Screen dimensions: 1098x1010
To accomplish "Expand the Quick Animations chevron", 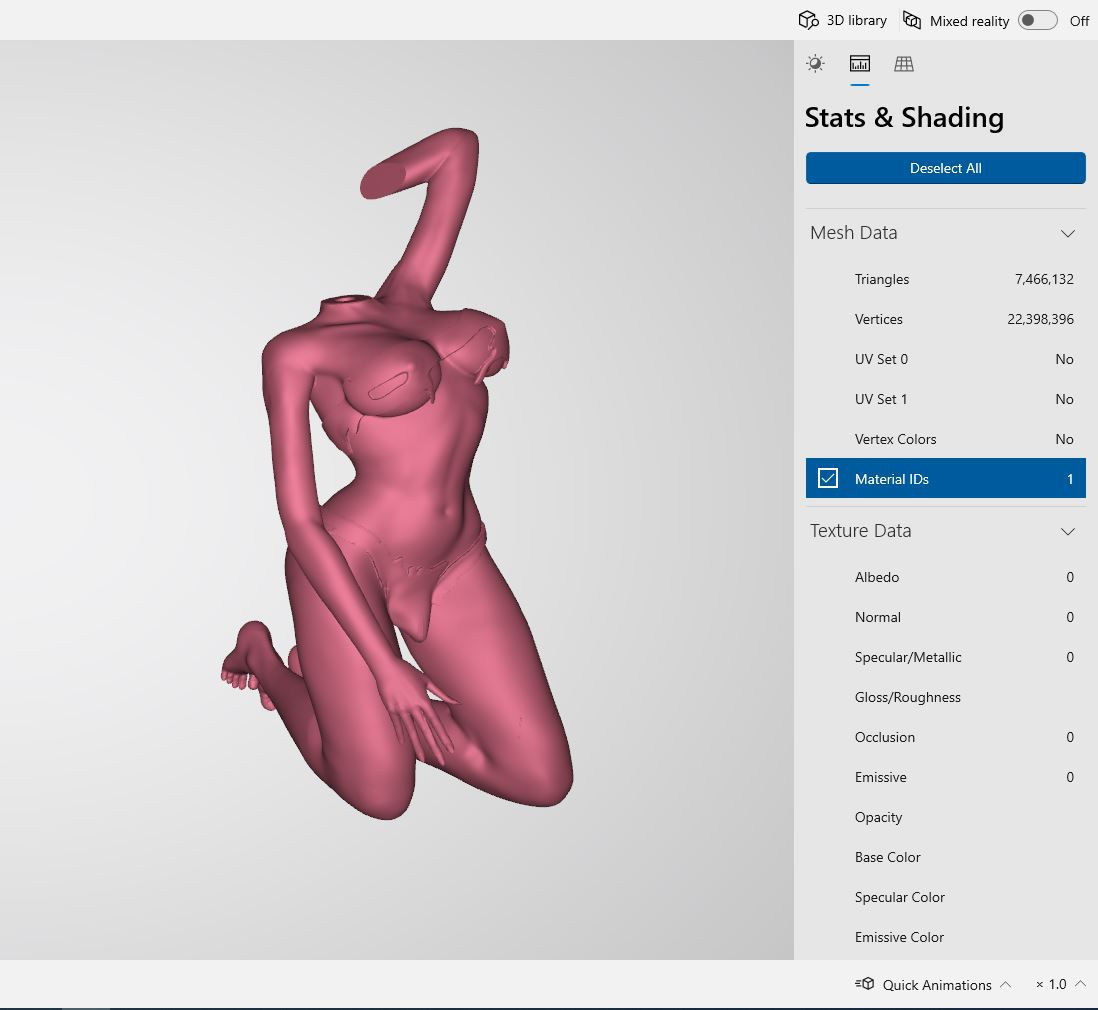I will pos(1006,984).
